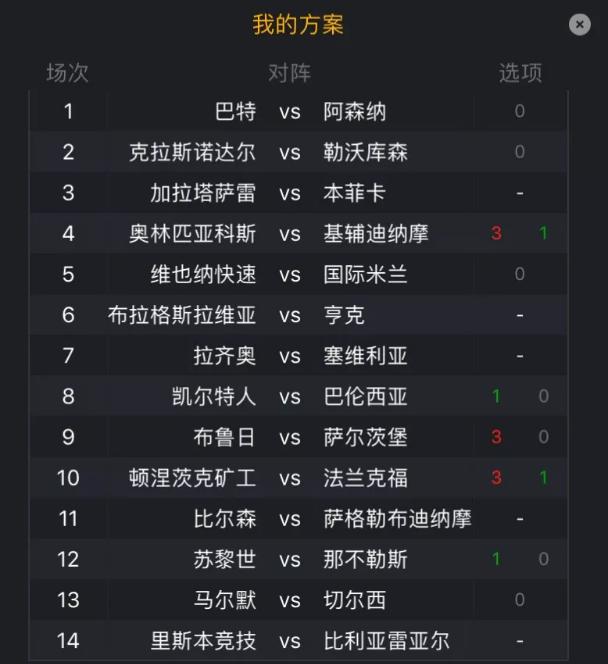The width and height of the screenshot is (608, 664).
Task: Click the dash option for 加拉塔萨雷 vs 本菲卡
Action: 520,194
